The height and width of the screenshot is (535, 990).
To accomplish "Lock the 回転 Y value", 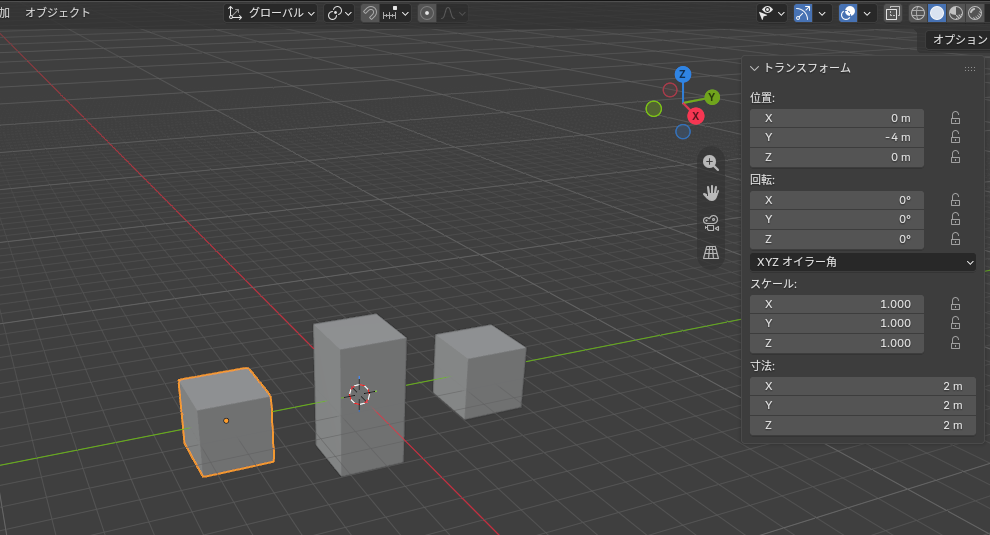I will (955, 219).
